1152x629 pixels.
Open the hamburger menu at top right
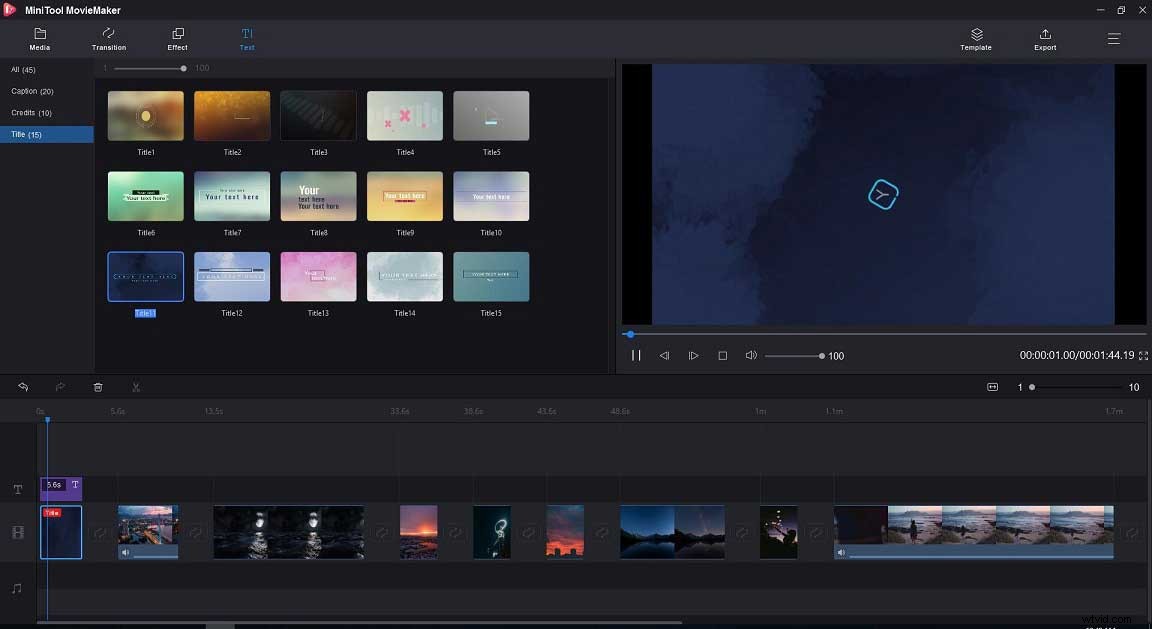pyautogui.click(x=1114, y=39)
